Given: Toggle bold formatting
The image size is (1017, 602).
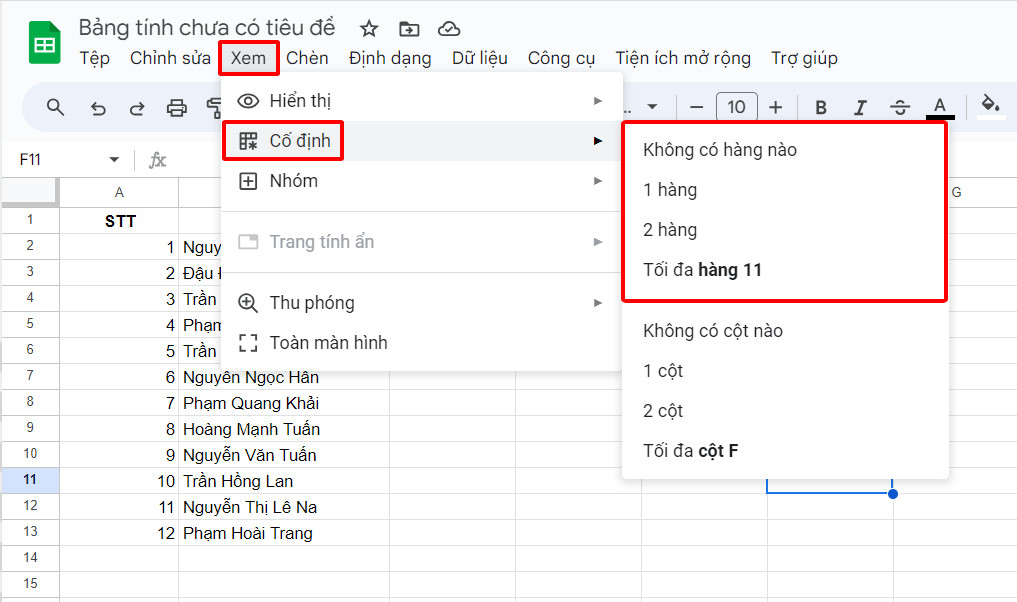Looking at the screenshot, I should coord(820,107).
